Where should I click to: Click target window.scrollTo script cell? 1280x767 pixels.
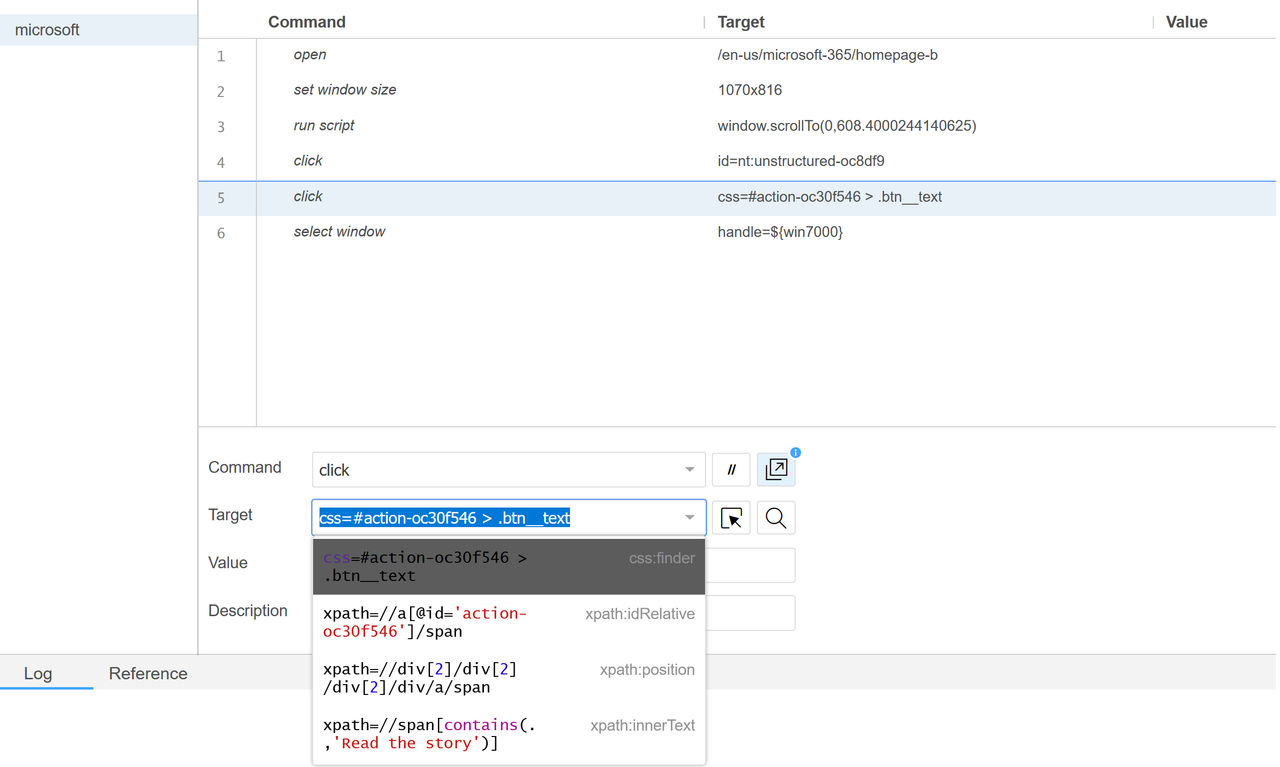coord(847,126)
